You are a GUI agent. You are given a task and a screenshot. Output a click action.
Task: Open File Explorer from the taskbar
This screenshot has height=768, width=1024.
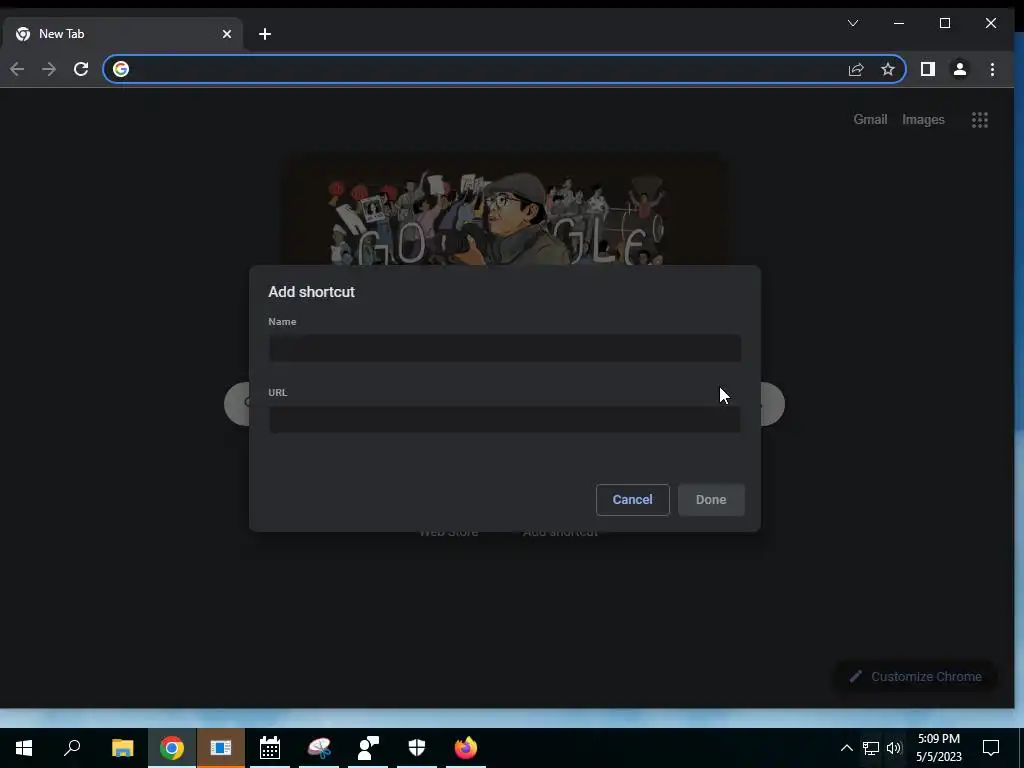(x=122, y=748)
